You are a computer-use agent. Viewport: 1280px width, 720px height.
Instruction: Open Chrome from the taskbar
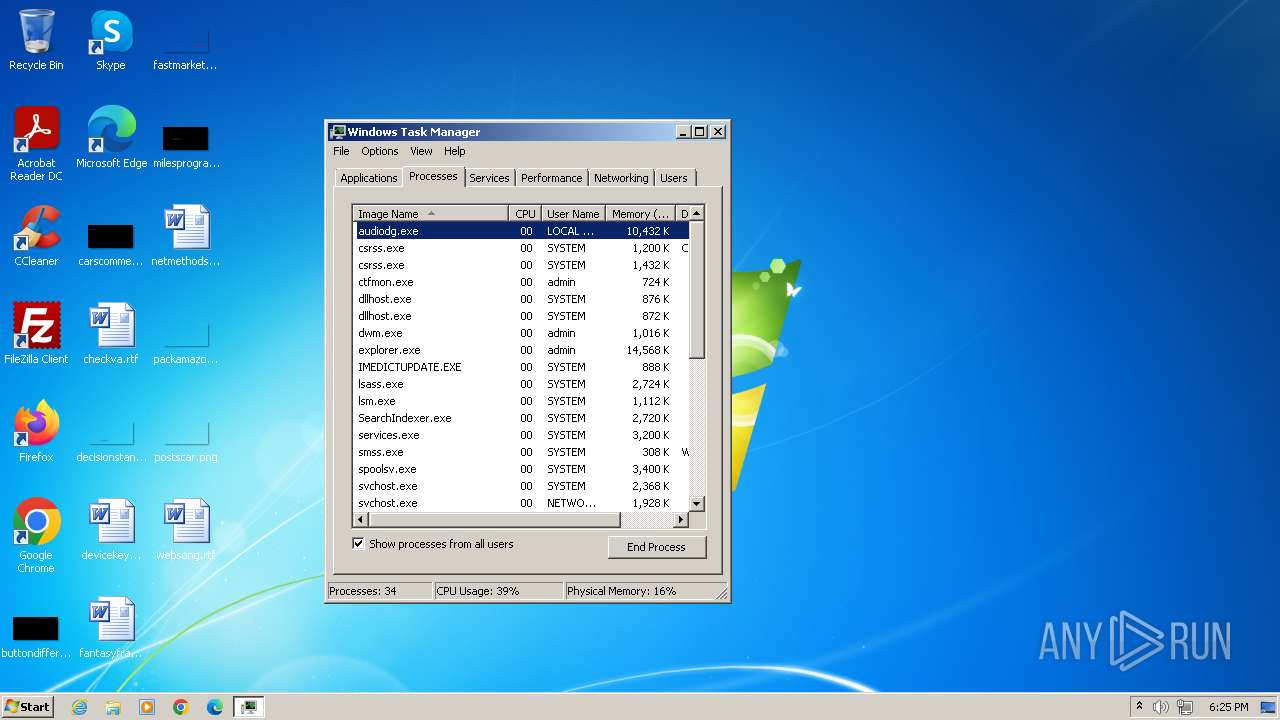181,707
